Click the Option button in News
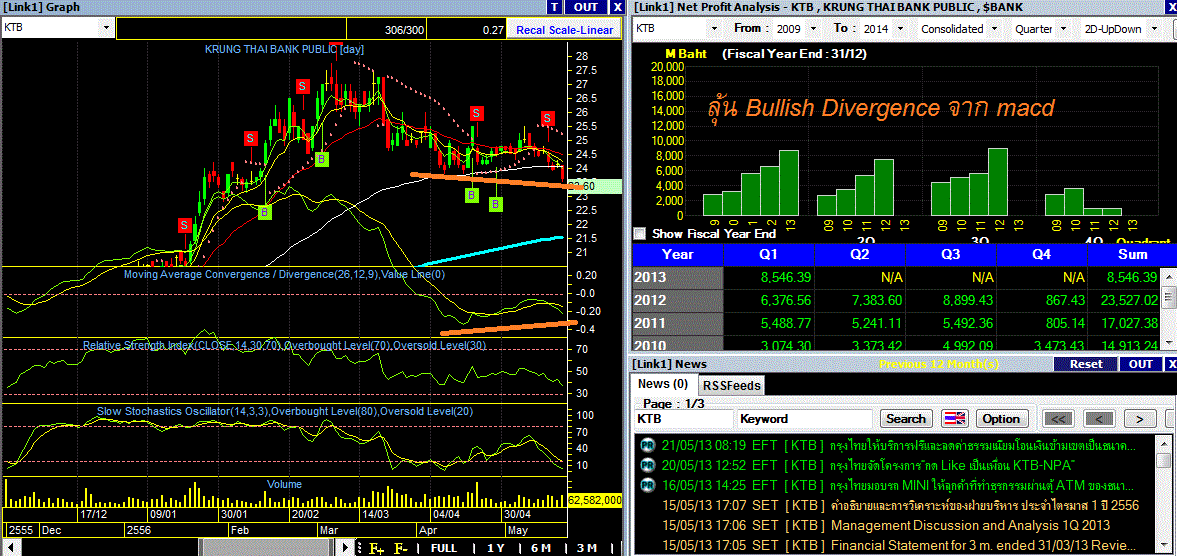1177x556 pixels. (1001, 419)
